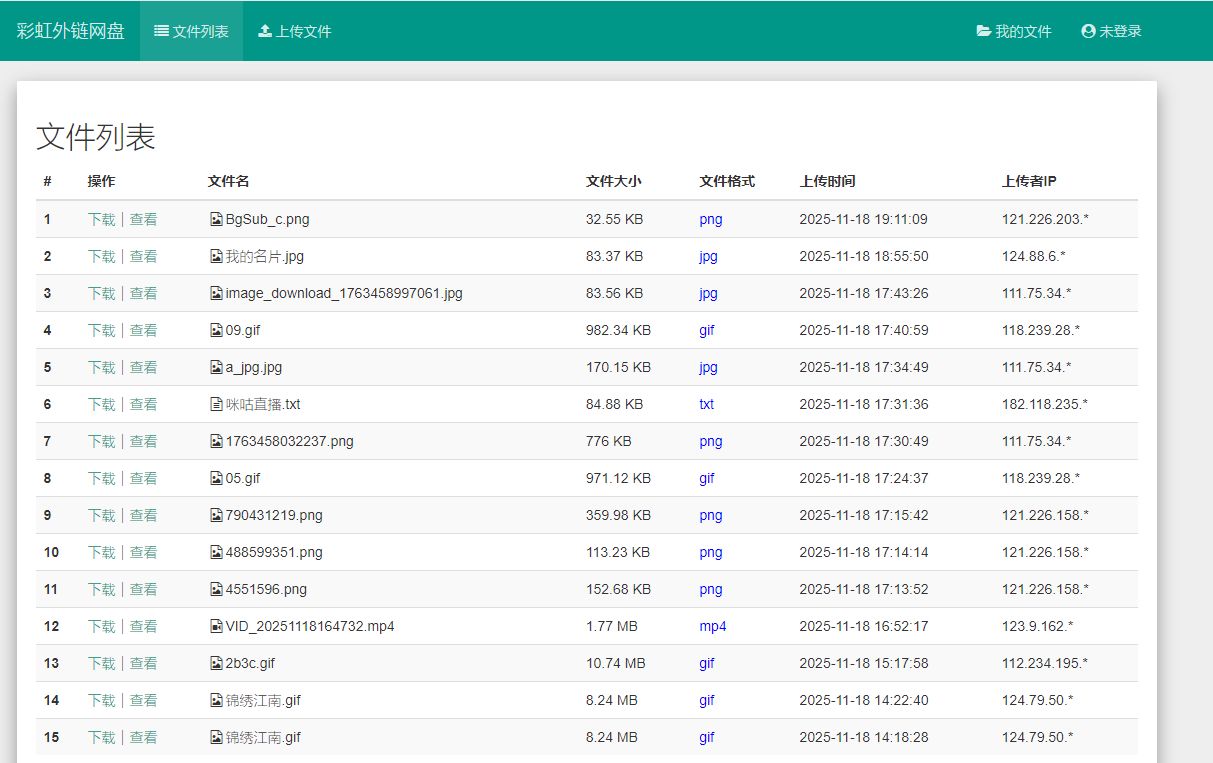The image size is (1213, 763).
Task: View image_download_1763458997061.jpg using 查看
Action: tap(143, 293)
